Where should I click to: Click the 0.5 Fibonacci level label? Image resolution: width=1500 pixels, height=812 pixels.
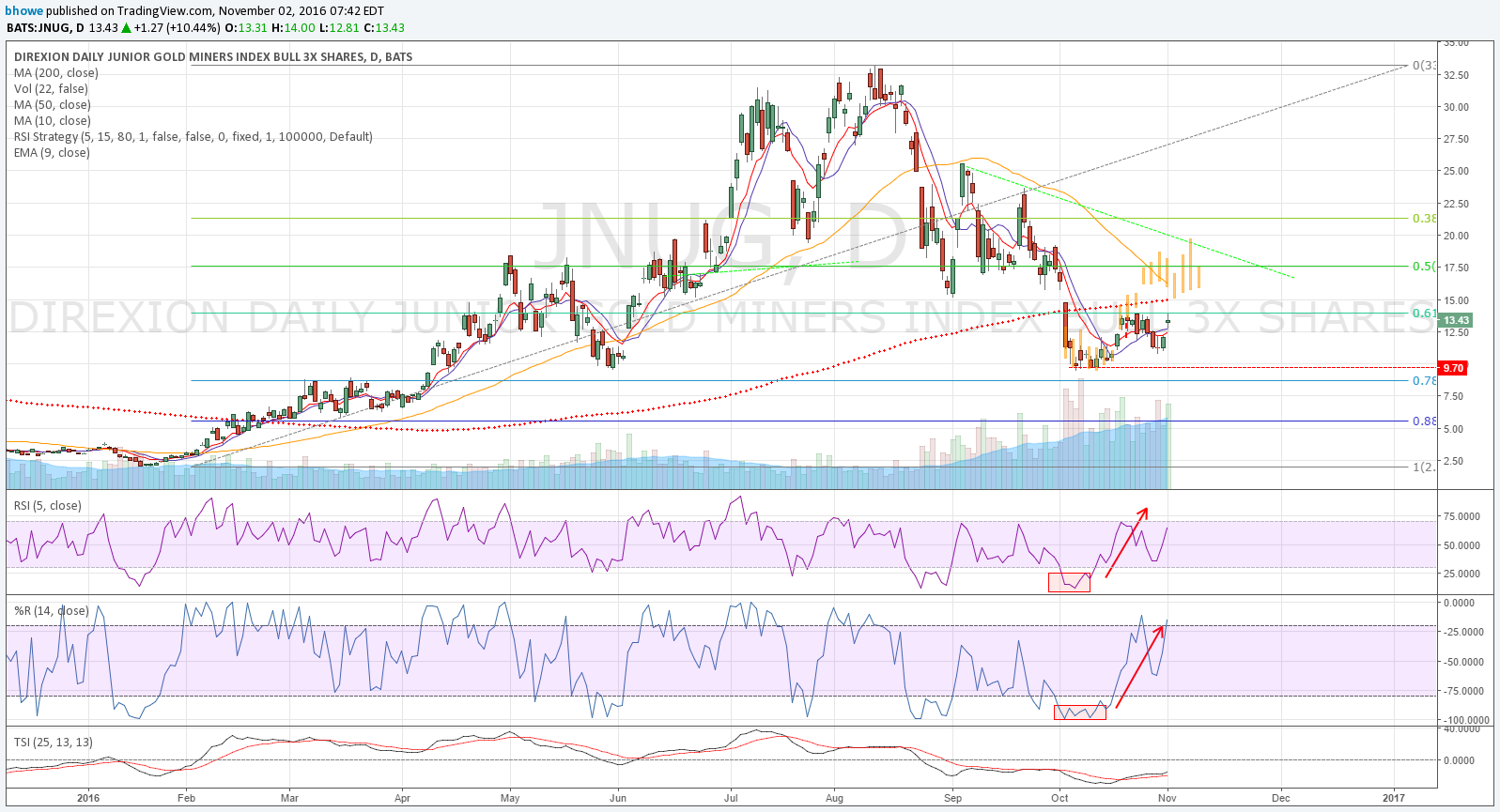tap(1424, 266)
